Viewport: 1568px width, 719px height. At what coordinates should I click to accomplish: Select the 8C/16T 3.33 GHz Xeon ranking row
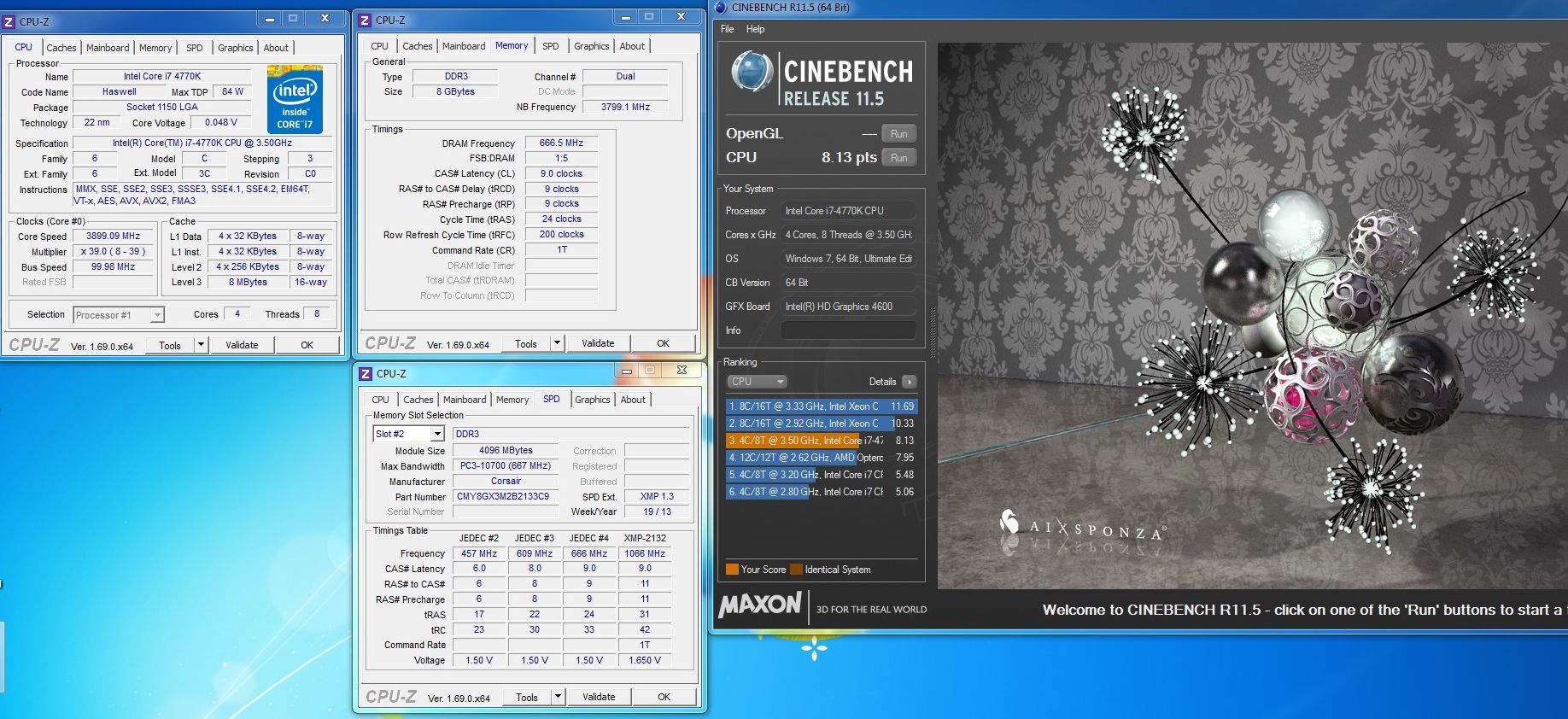(820, 406)
